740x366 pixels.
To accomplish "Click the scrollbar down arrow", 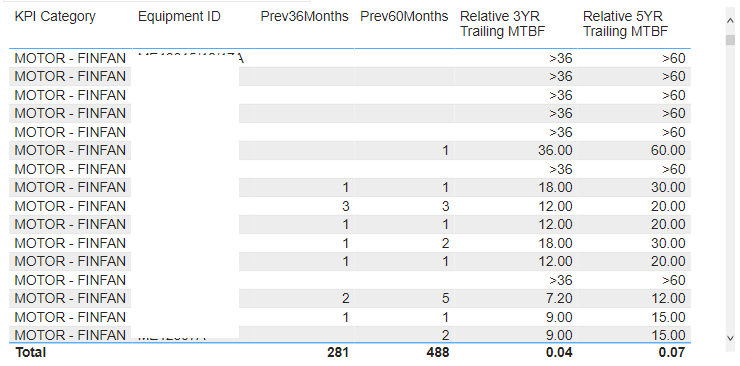I will point(730,338).
